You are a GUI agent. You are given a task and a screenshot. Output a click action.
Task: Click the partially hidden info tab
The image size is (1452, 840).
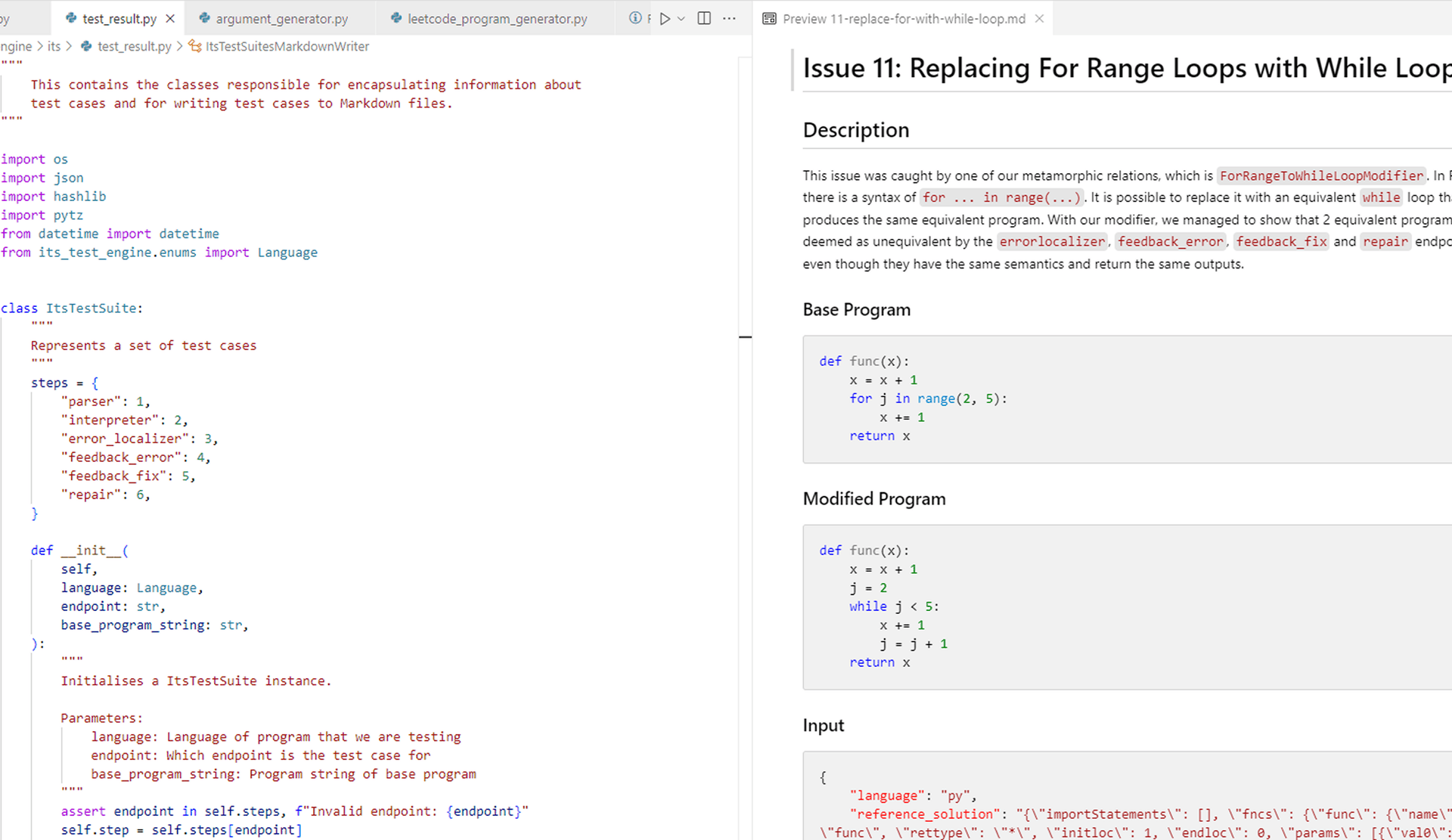coord(638,18)
